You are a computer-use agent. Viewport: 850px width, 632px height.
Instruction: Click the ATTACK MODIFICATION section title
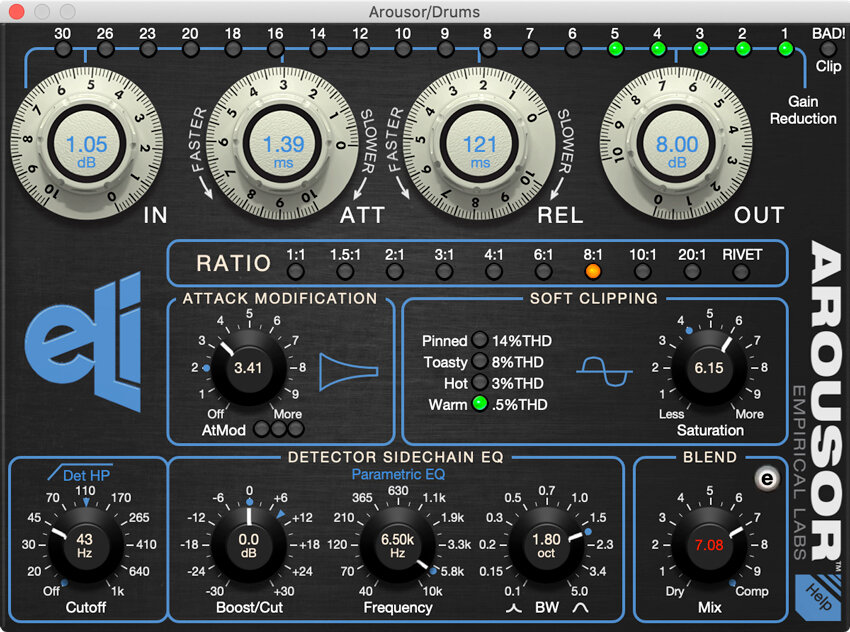click(x=280, y=298)
